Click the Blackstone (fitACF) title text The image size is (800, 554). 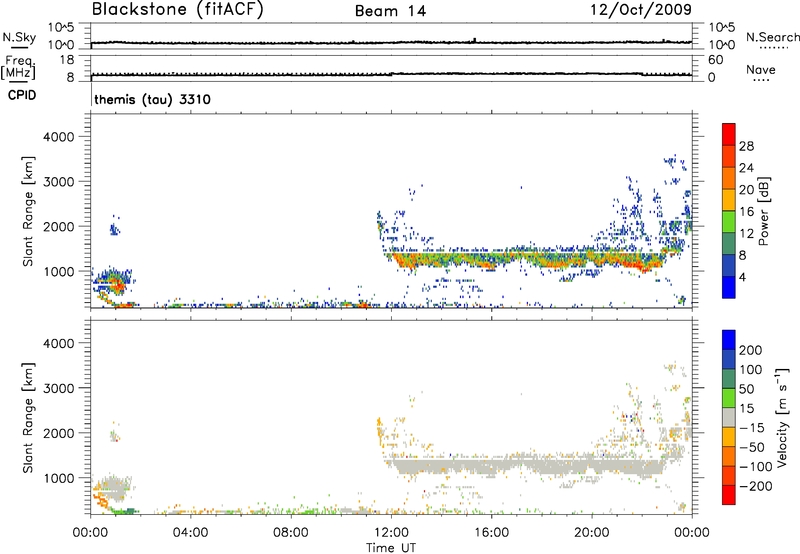[x=177, y=10]
